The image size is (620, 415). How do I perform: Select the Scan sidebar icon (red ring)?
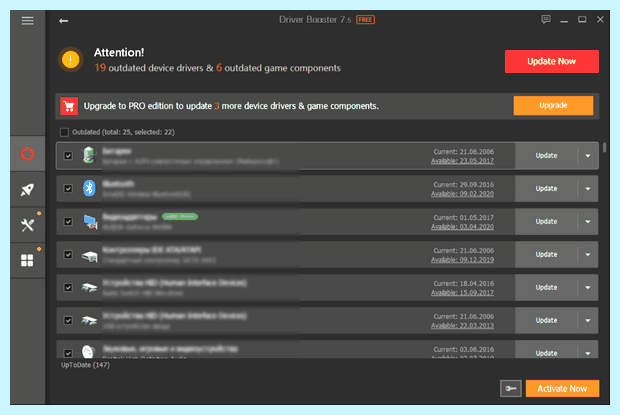(27, 154)
